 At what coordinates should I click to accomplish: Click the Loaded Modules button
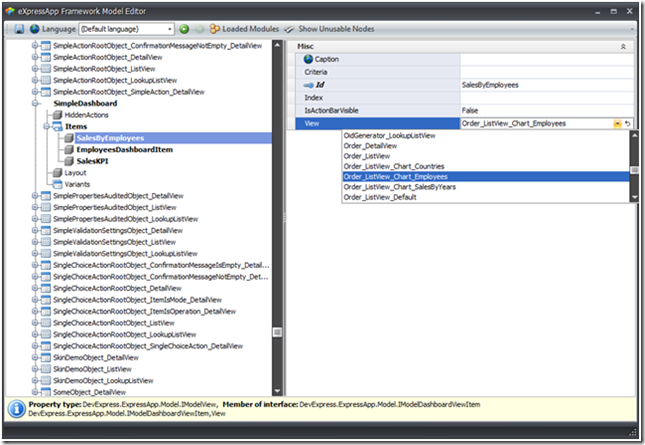(x=244, y=29)
